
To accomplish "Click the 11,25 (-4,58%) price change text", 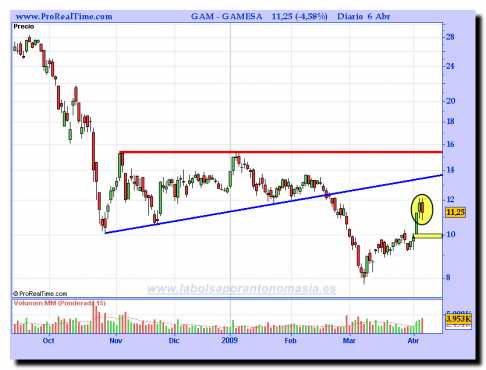I will point(299,16).
